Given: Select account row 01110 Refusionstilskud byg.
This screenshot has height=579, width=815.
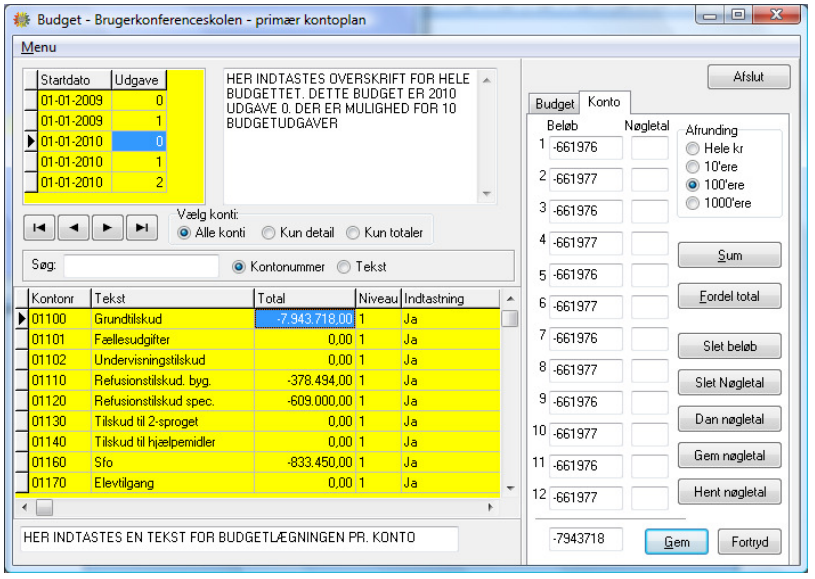Looking at the screenshot, I should (258, 380).
